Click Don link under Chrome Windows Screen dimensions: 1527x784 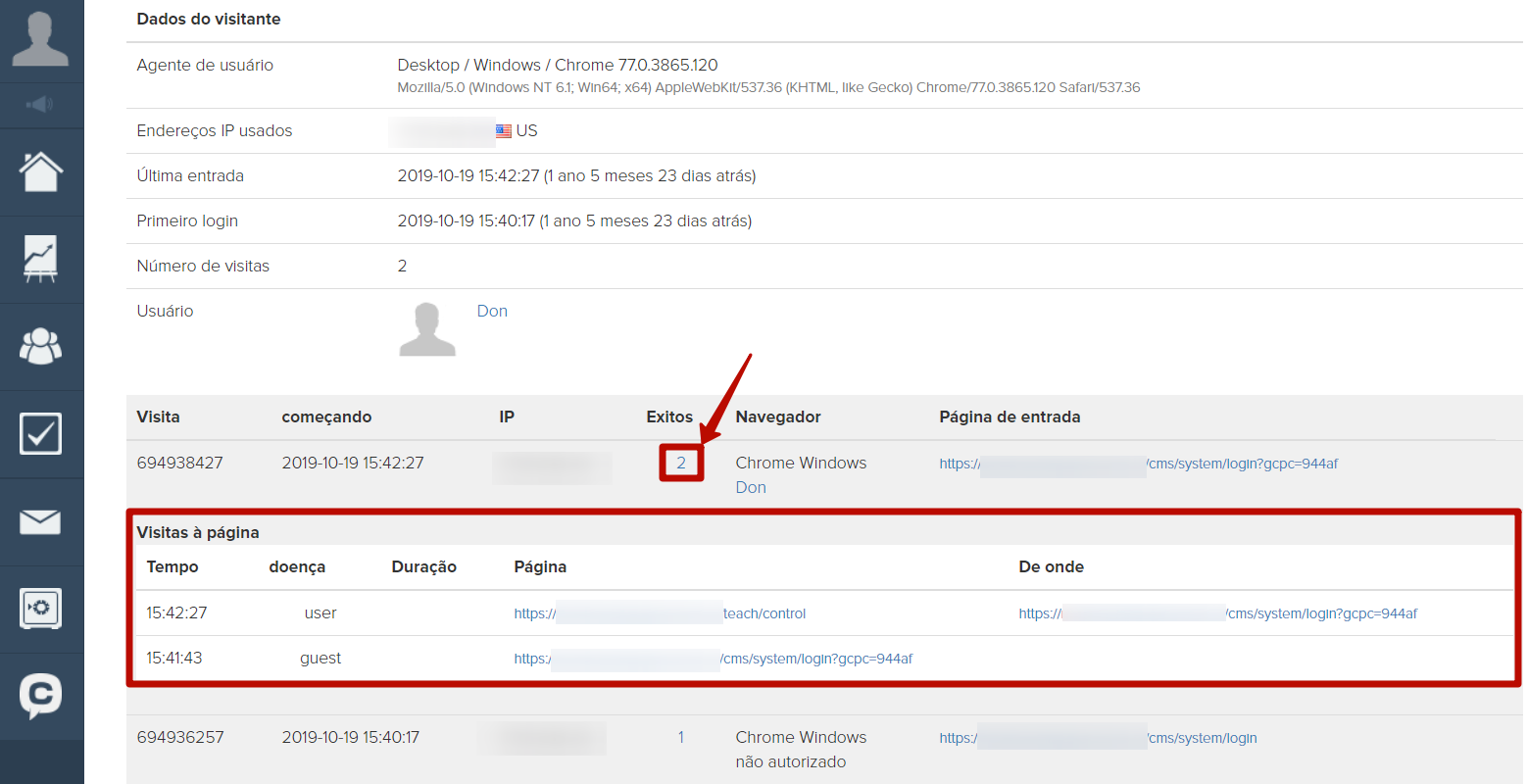pyautogui.click(x=751, y=488)
